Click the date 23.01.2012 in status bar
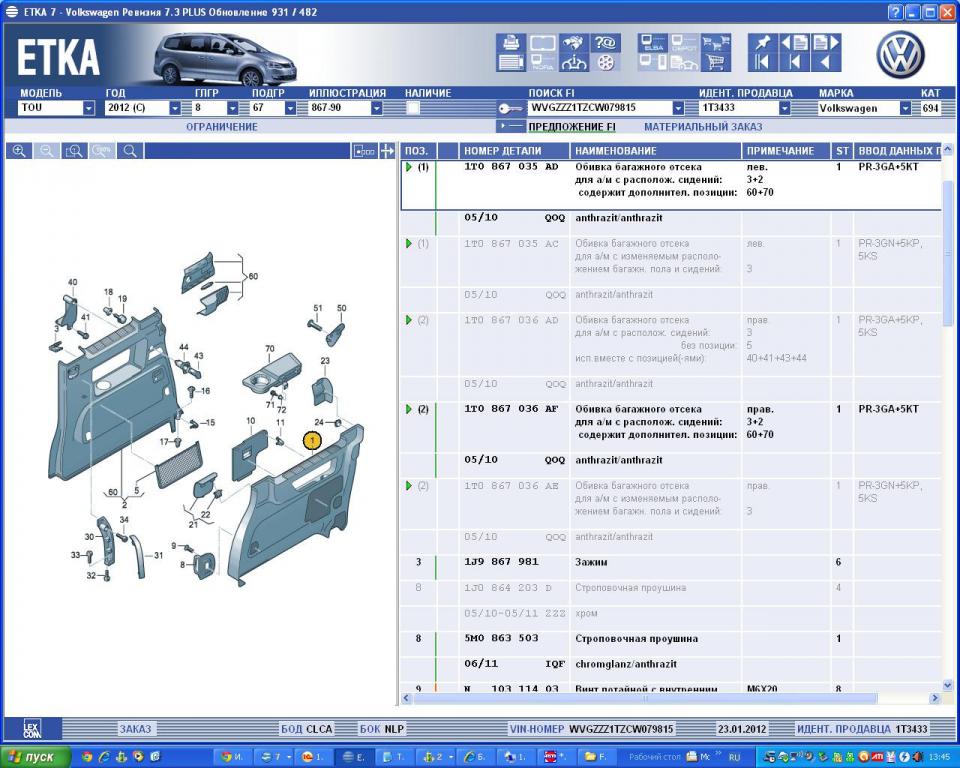This screenshot has width=960, height=768. [741, 729]
